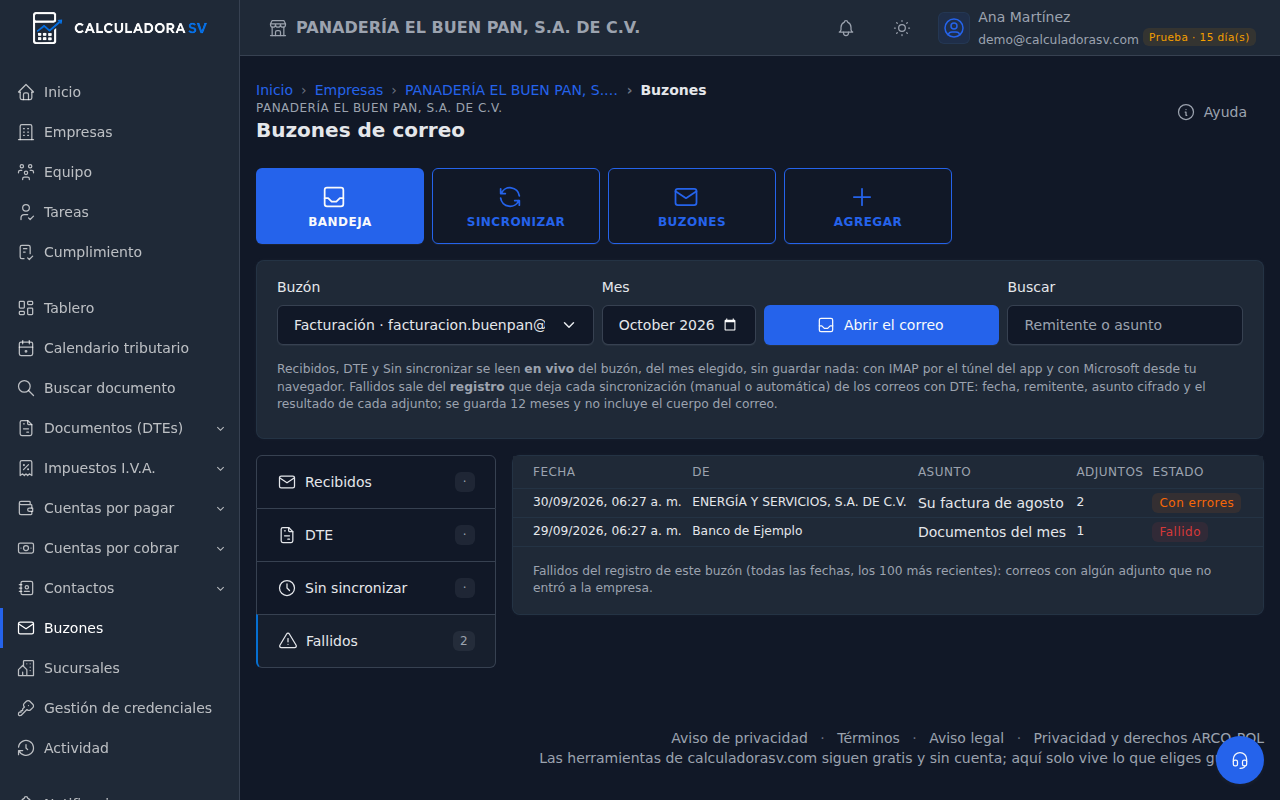Open the Tablero dashboard

[120, 308]
